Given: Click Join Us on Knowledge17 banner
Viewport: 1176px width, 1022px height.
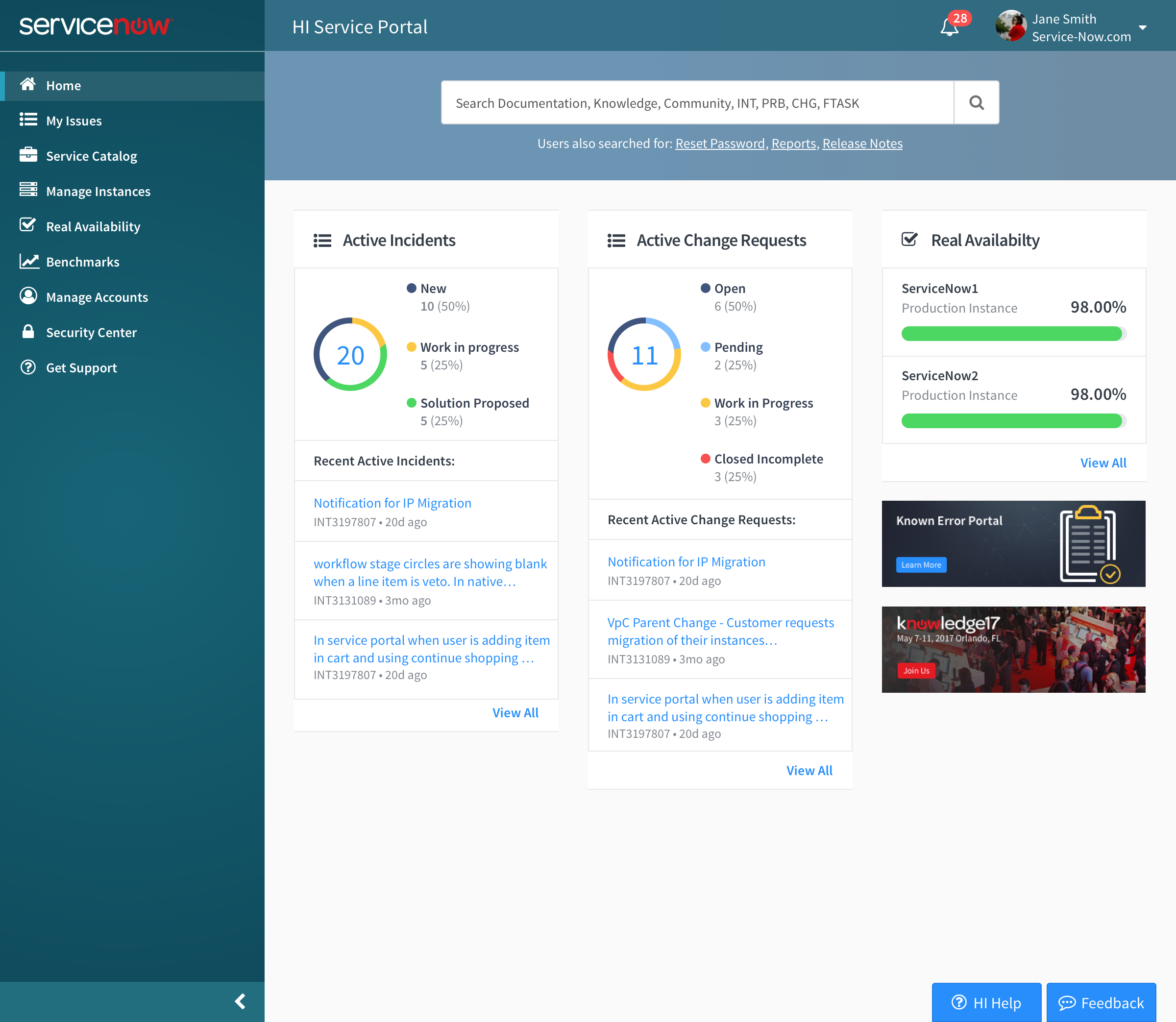Looking at the screenshot, I should 916,671.
